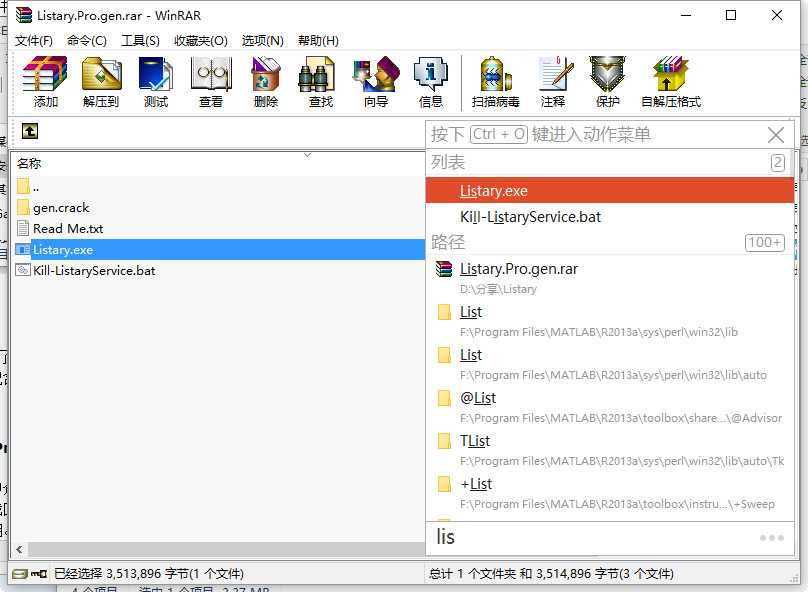This screenshot has height=592, width=808.
Task: Select Read Me.txt in file list
Action: 218,228
